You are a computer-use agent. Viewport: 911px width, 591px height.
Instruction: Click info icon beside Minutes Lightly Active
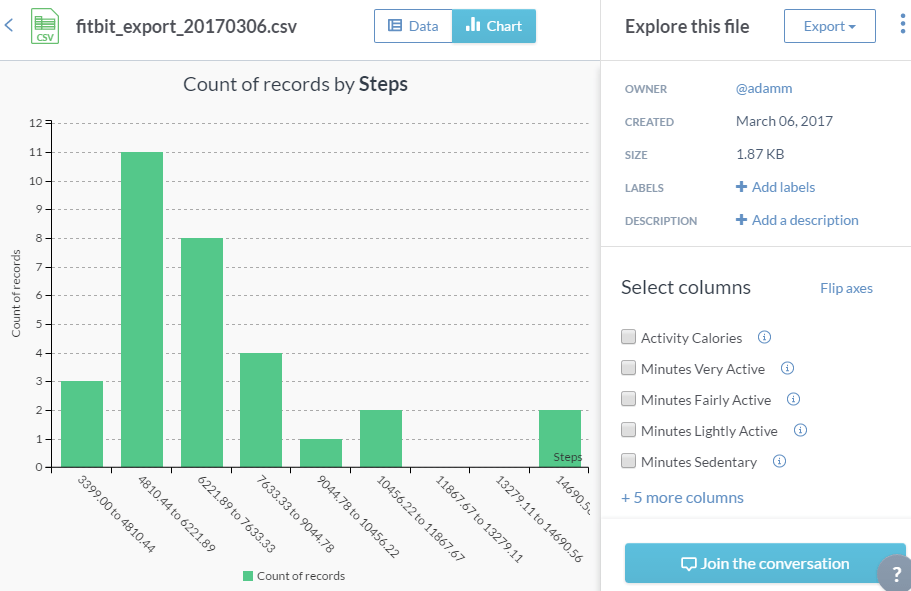tap(799, 430)
